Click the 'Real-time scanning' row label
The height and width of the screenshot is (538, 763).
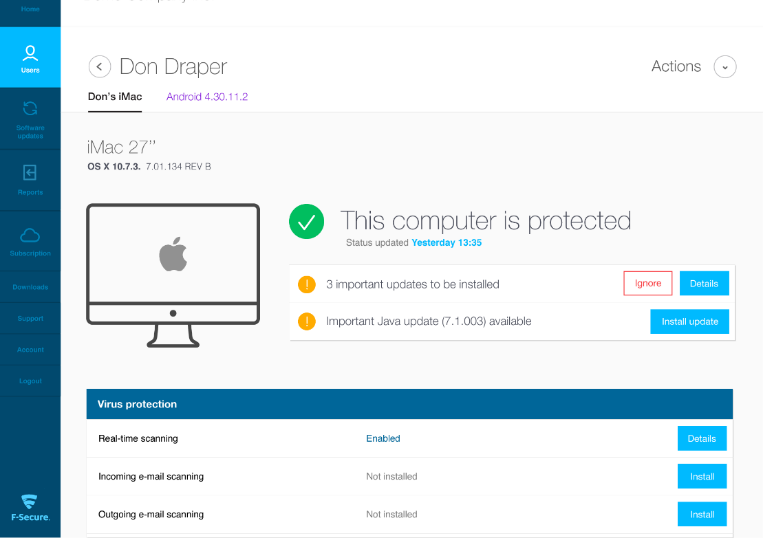point(138,438)
